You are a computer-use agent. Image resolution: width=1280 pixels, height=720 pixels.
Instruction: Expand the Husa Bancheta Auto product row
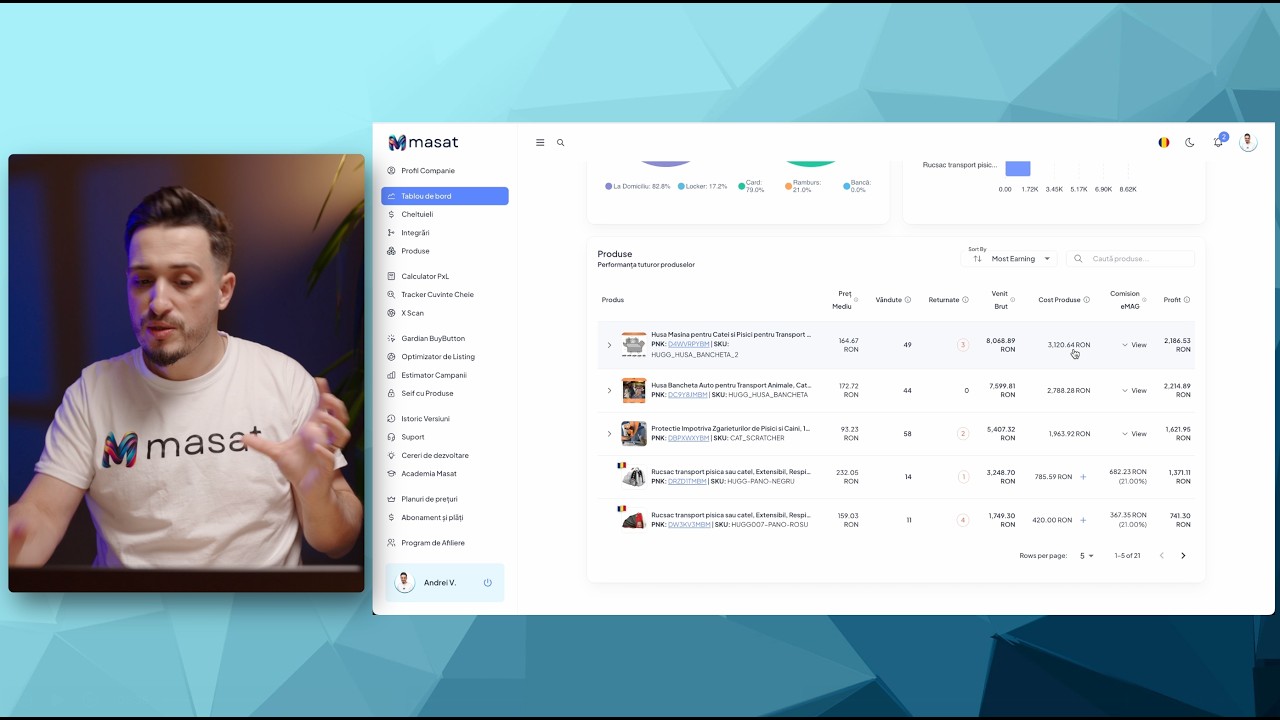(609, 390)
